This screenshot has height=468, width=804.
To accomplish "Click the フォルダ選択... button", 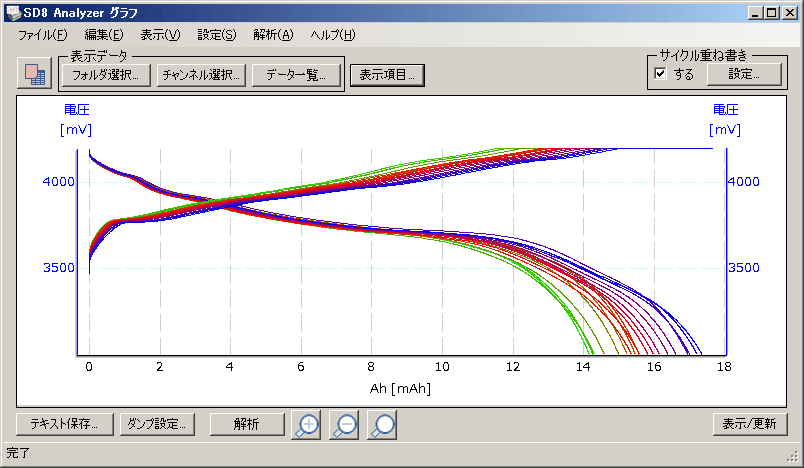I will (x=105, y=75).
